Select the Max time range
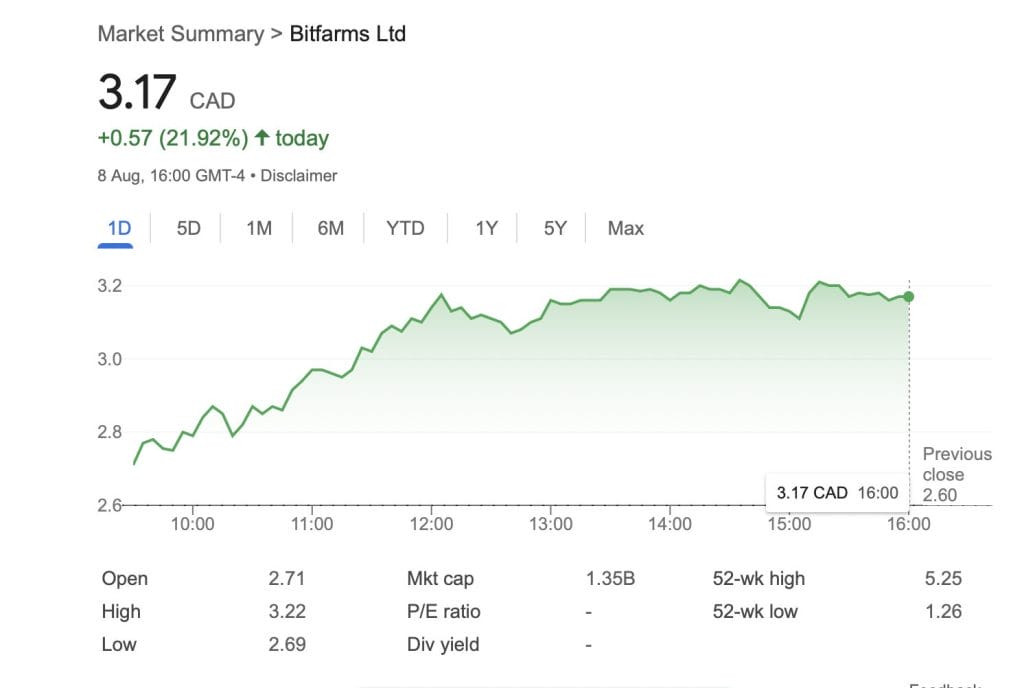 tap(625, 228)
